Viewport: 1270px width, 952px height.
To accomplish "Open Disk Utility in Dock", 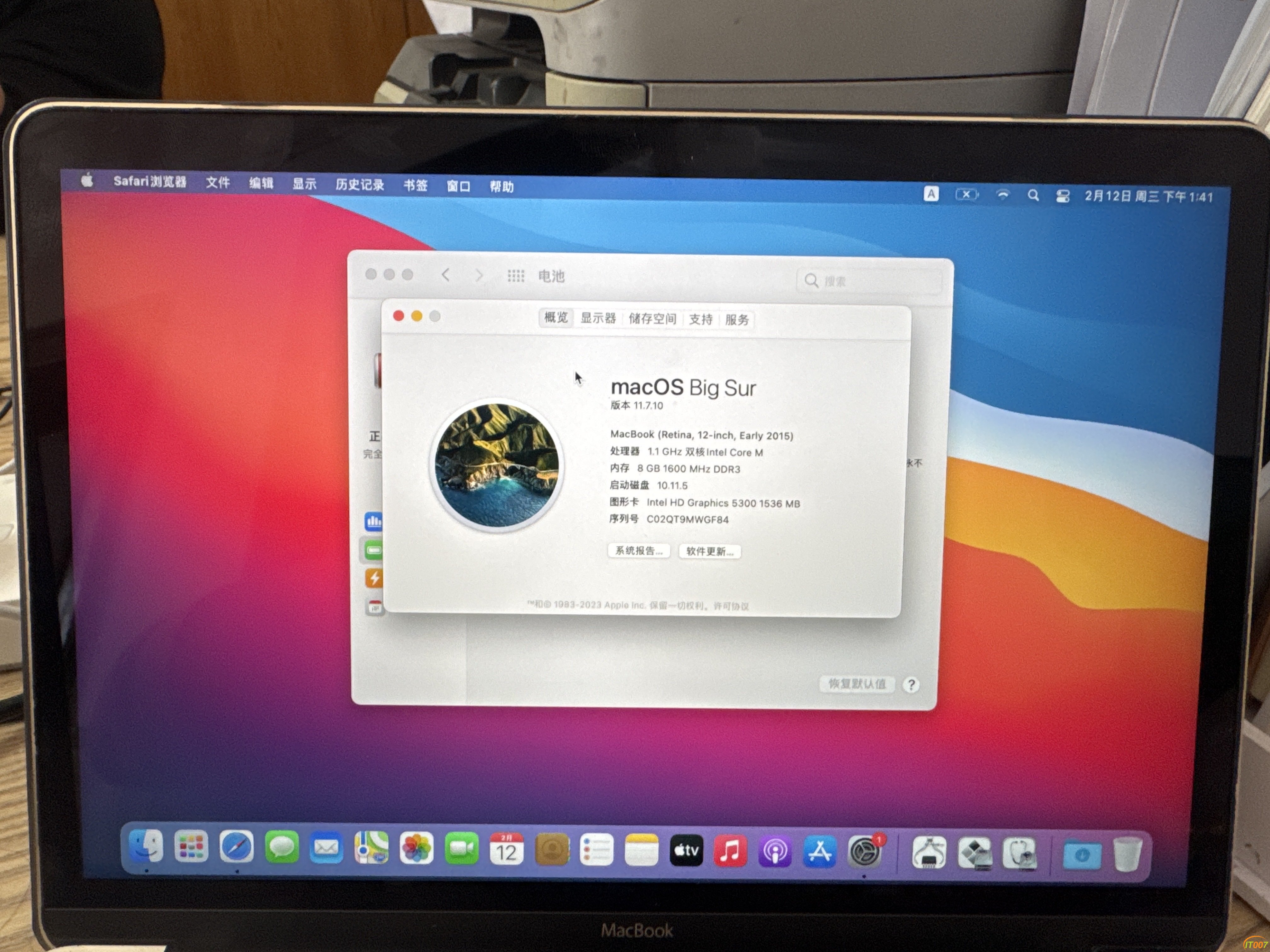I will pos(1020,854).
